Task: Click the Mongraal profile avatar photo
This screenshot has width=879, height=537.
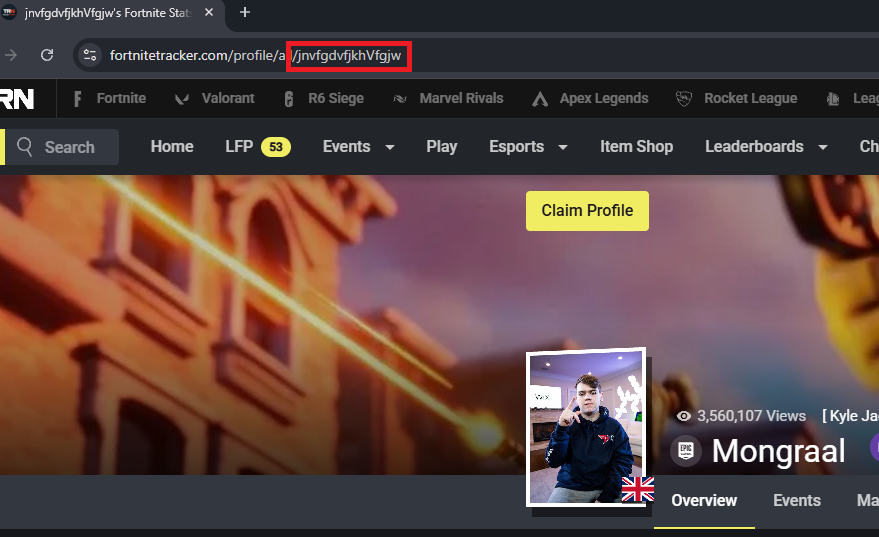Action: (586, 427)
